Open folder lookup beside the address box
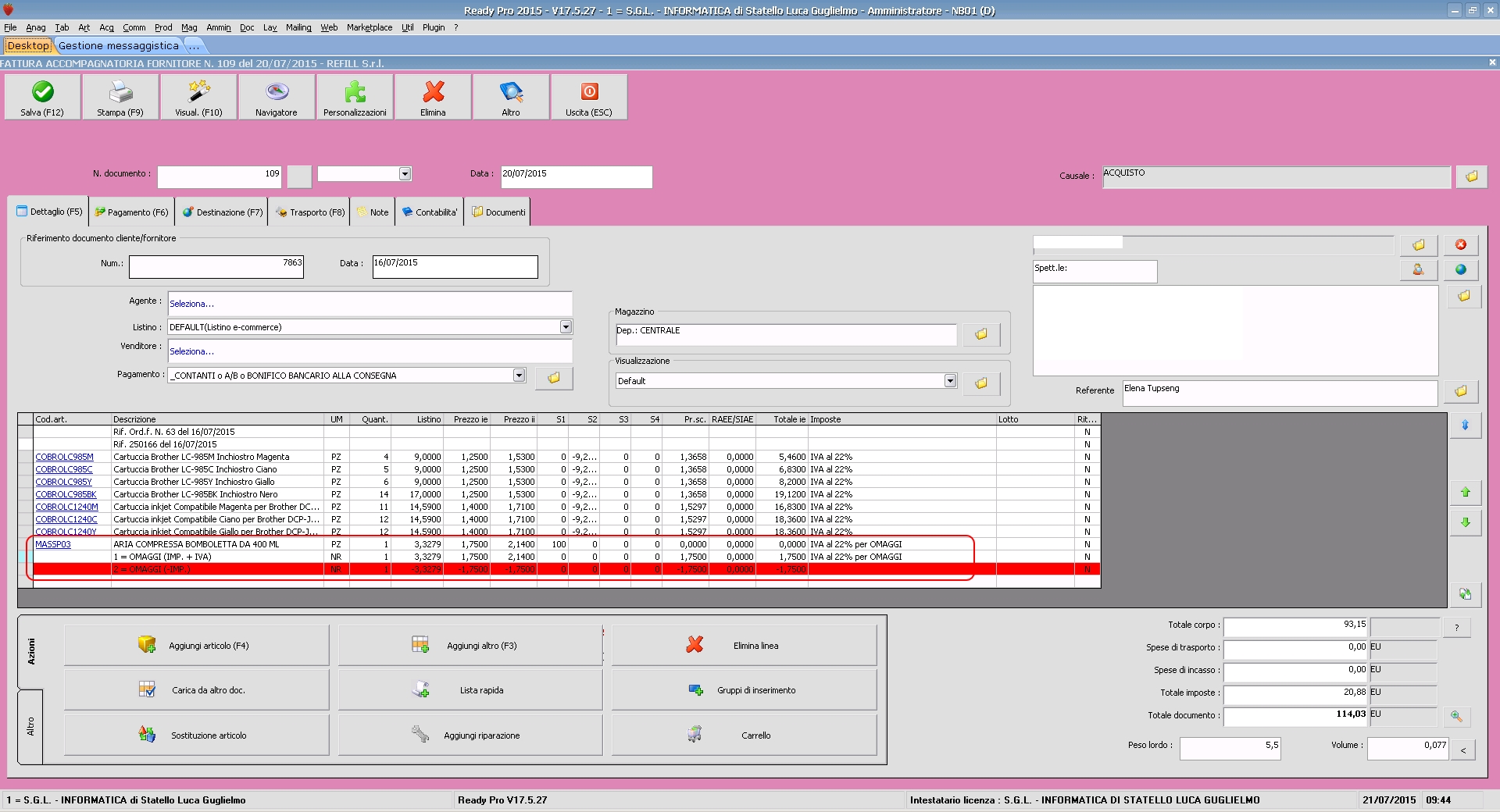The height and width of the screenshot is (812, 1500). (x=1464, y=297)
